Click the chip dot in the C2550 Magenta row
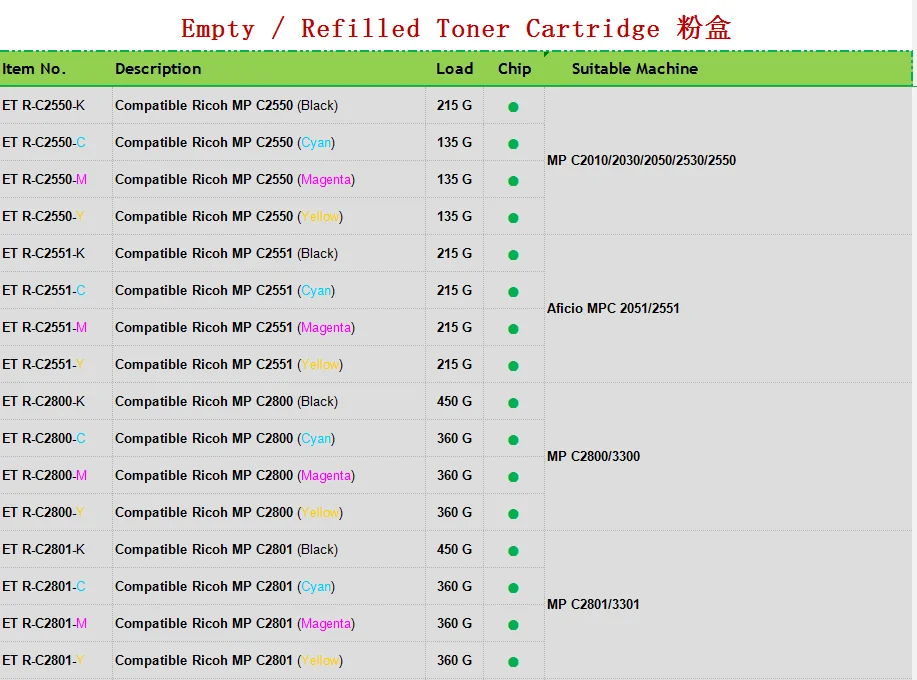 click(513, 181)
